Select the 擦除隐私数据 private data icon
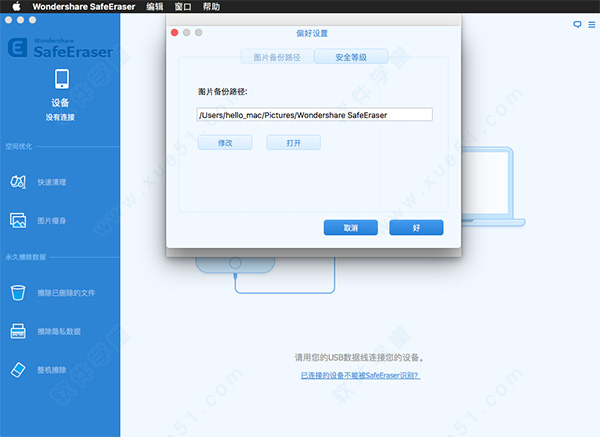600x437 pixels. point(19,330)
